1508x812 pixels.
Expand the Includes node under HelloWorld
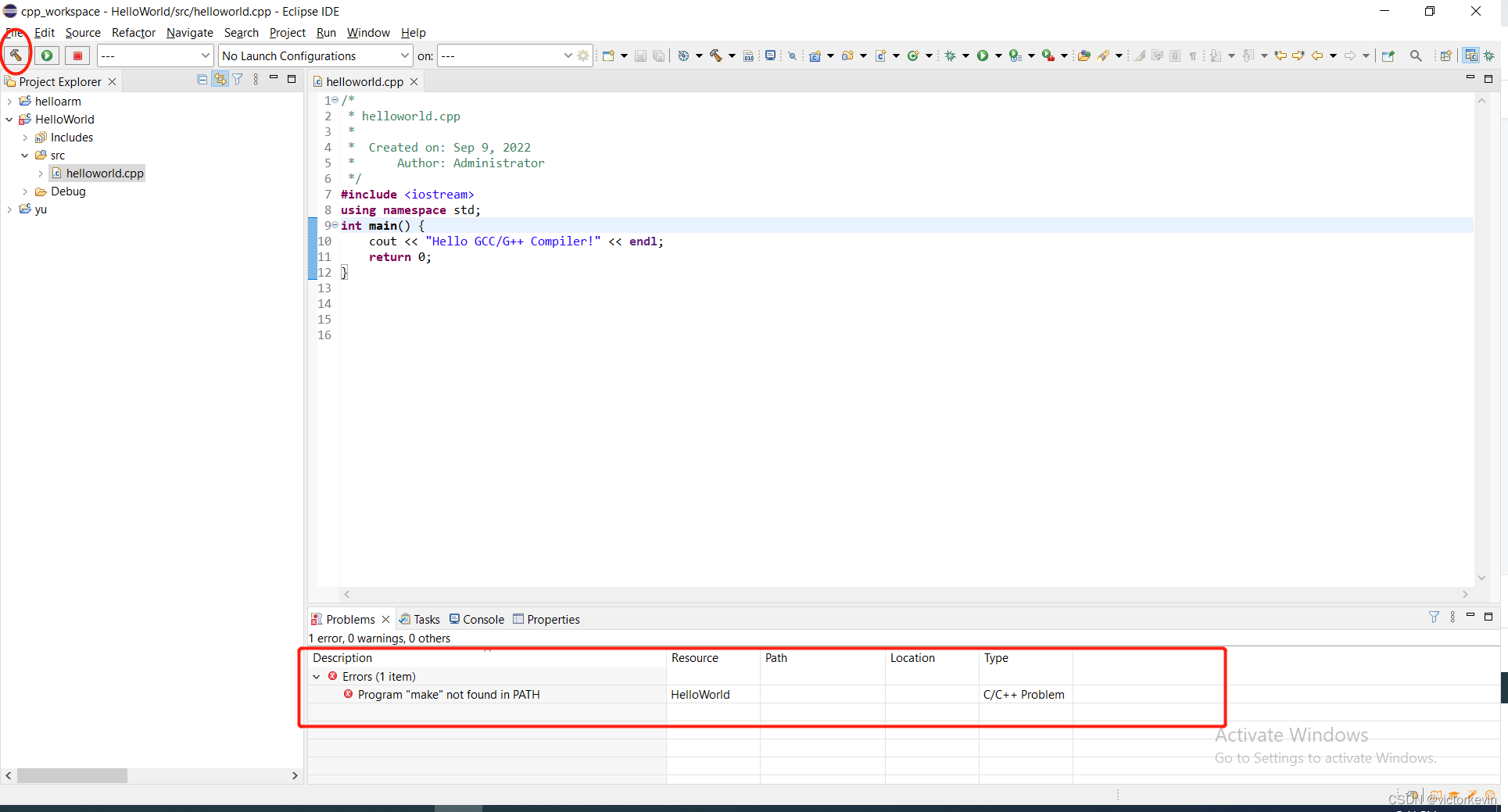click(x=25, y=137)
